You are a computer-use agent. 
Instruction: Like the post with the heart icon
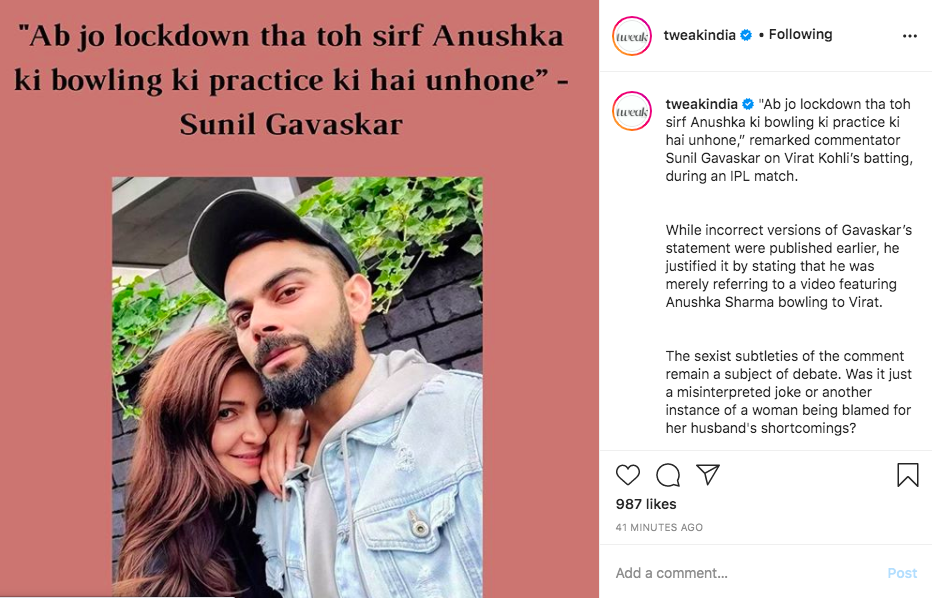tap(628, 475)
